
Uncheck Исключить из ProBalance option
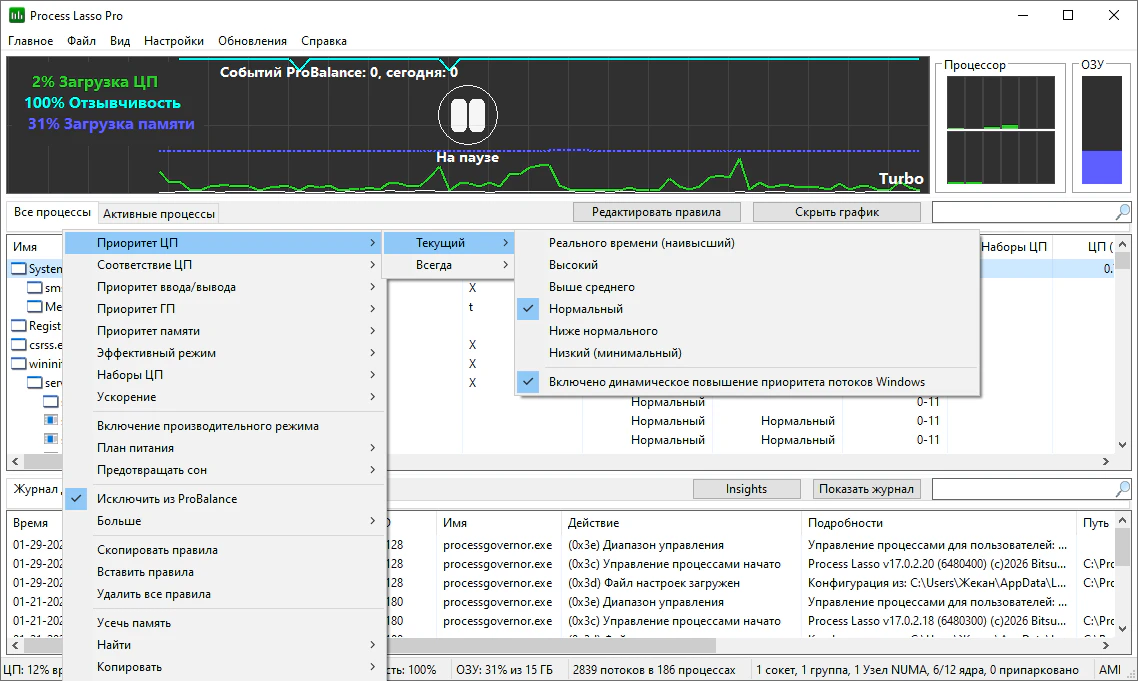167,499
